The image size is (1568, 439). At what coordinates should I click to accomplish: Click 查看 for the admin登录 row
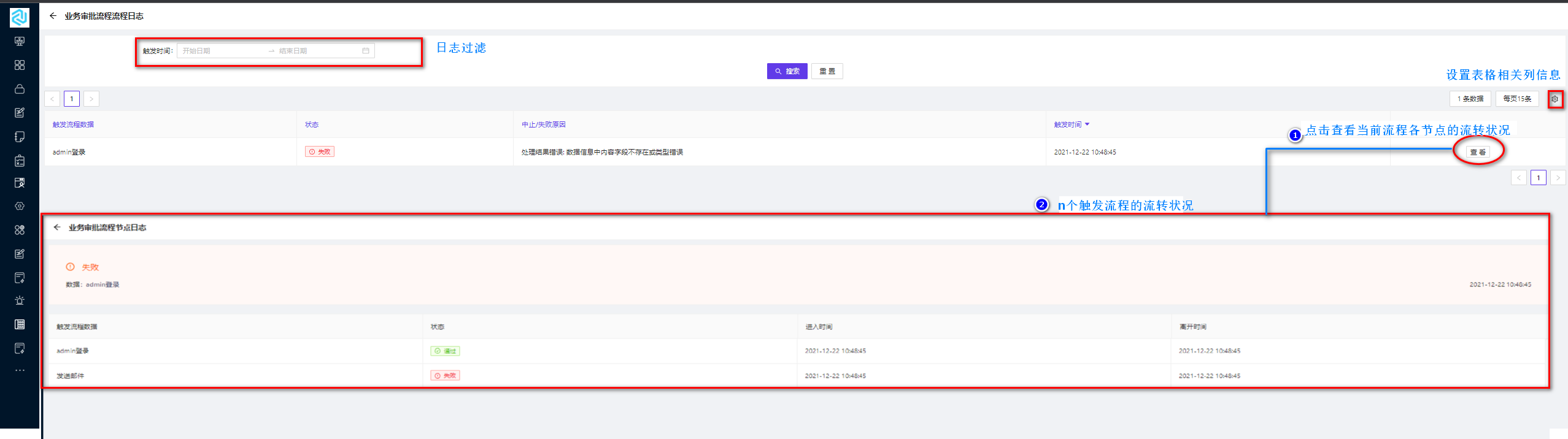1478,152
